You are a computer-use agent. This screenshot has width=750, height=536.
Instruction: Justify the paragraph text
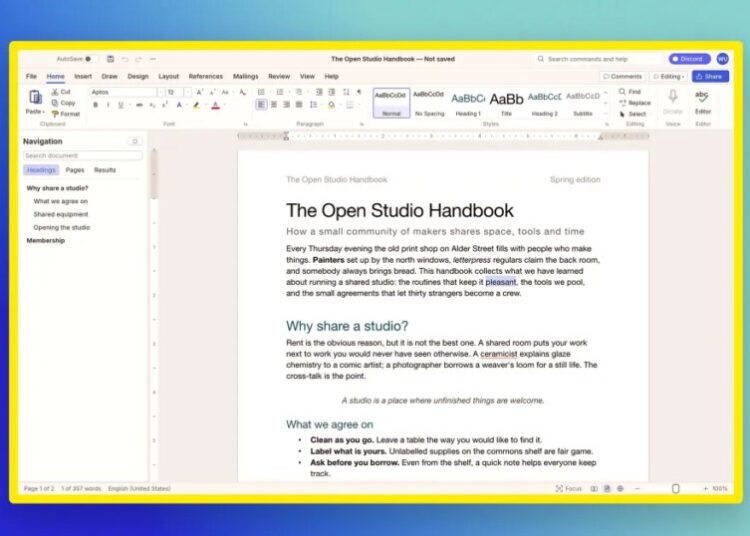(x=299, y=105)
